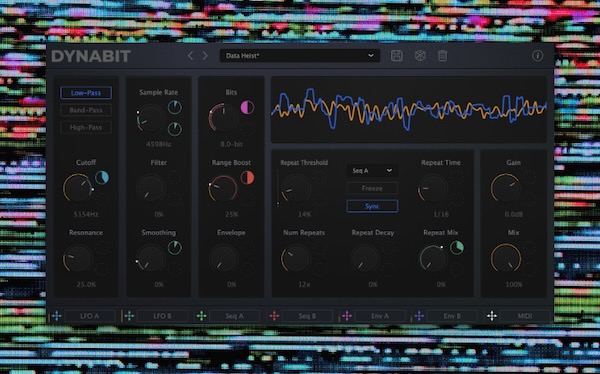Select the Low-Pass filter mode
600x374 pixels.
click(86, 93)
